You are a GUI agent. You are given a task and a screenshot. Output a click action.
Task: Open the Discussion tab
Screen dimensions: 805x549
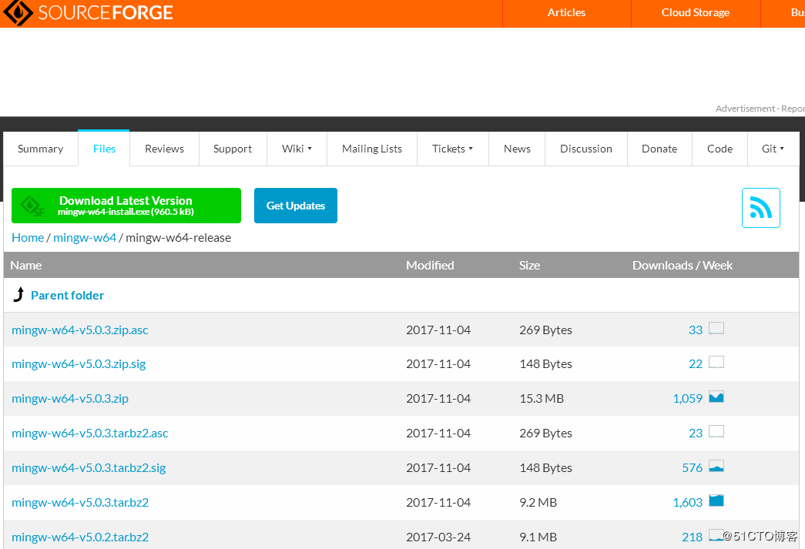[586, 148]
